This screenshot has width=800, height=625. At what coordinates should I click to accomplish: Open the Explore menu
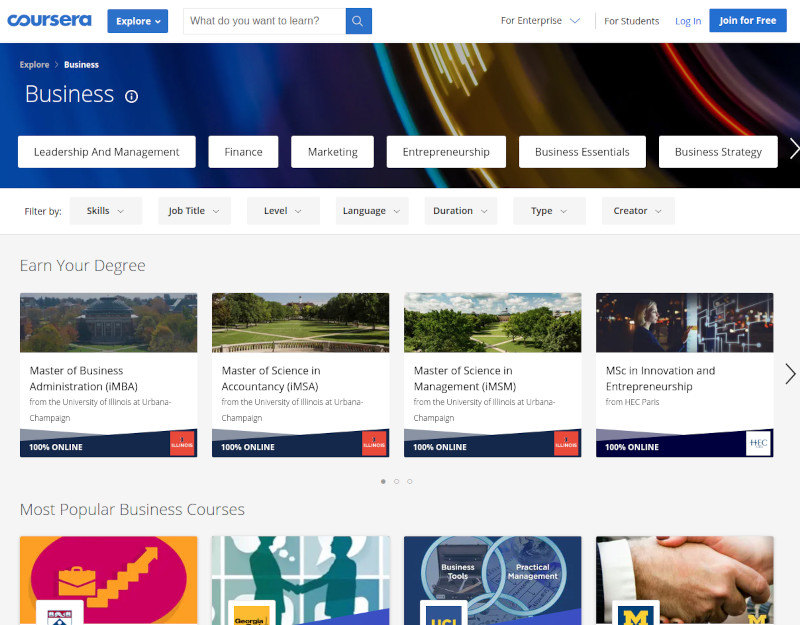coord(137,20)
